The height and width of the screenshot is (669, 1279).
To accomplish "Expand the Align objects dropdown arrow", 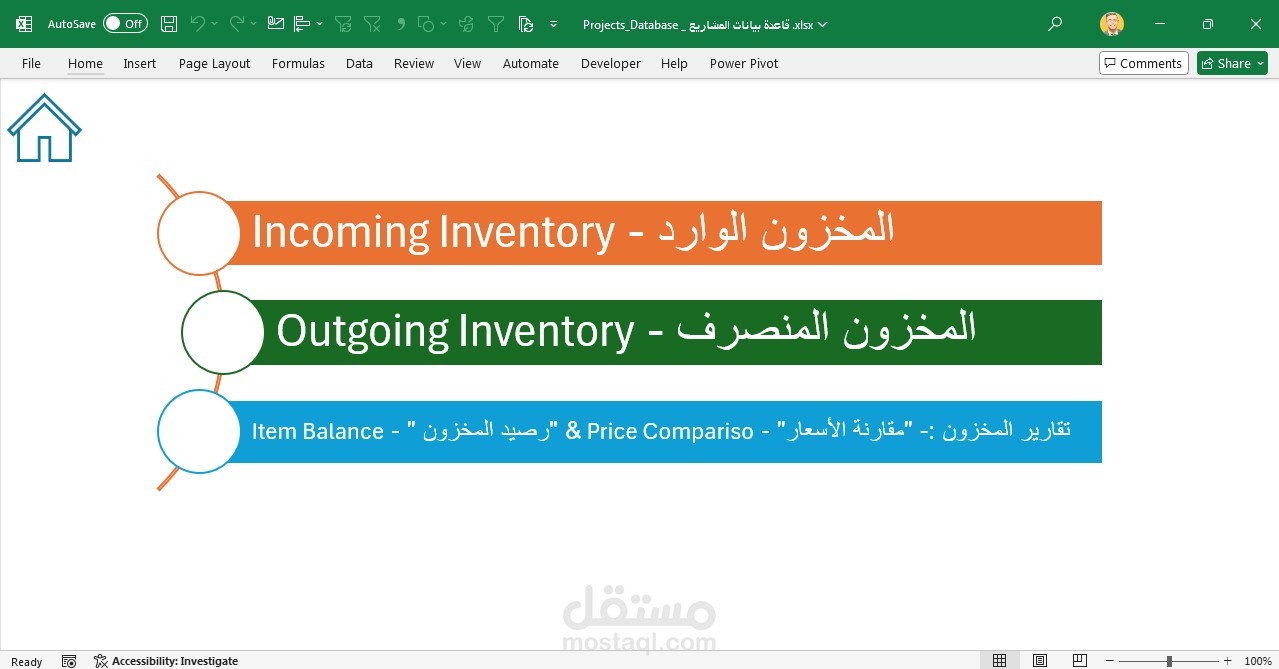I will tap(319, 23).
